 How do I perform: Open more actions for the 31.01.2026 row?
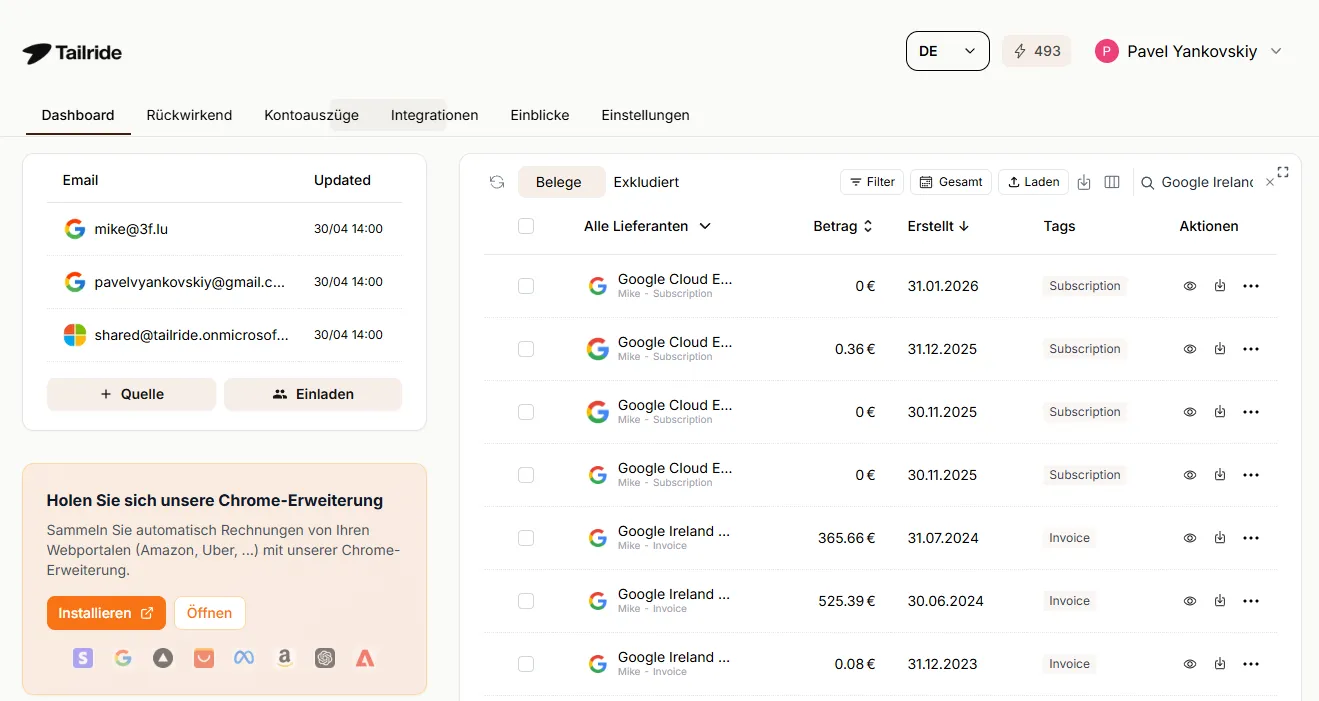[x=1251, y=286]
